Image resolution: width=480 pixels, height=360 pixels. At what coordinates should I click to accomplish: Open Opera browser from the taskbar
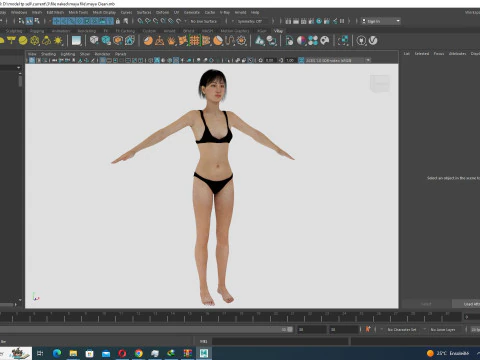point(122,353)
